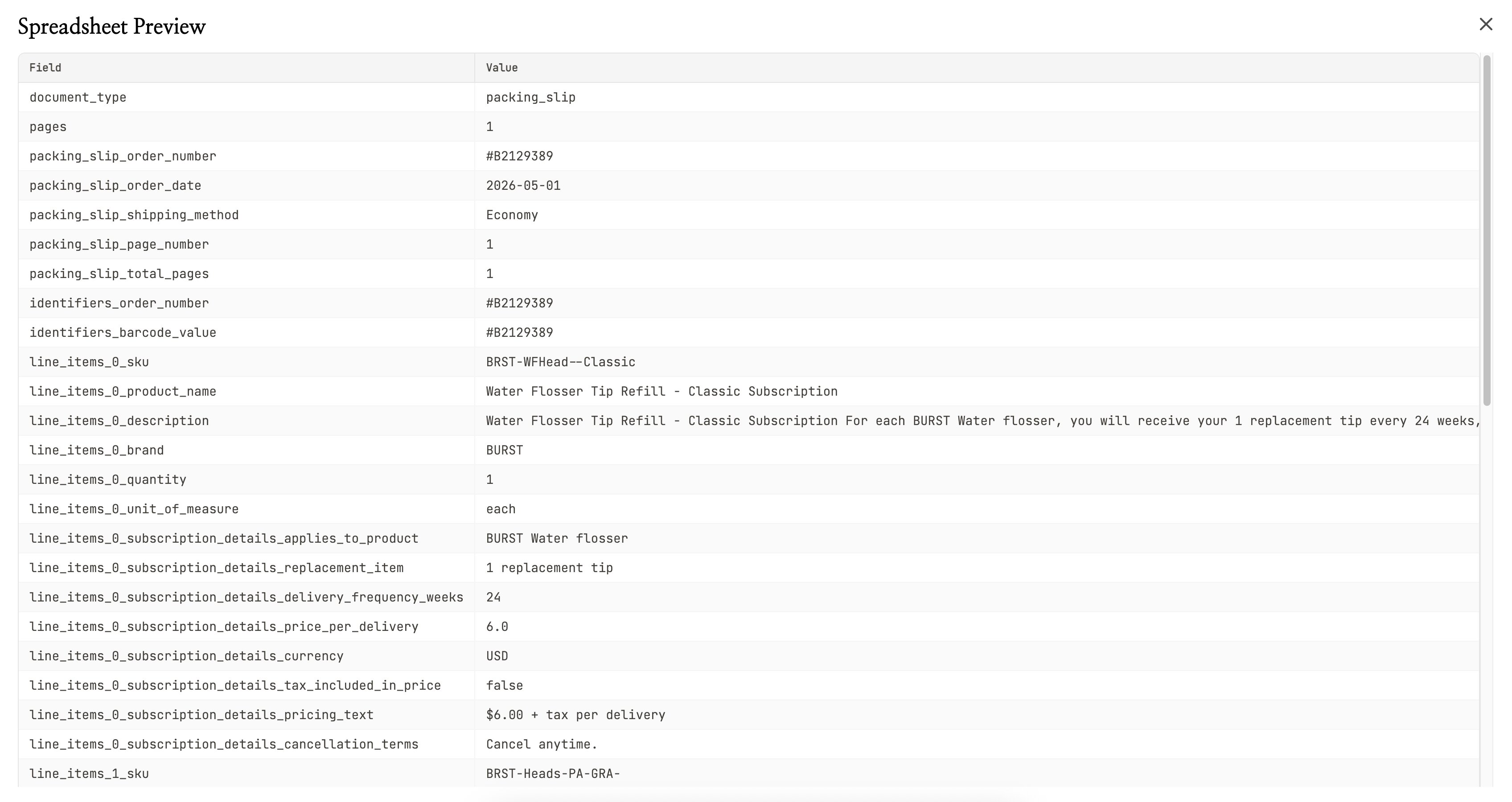Select the text Cancel anytime.

(x=542, y=744)
